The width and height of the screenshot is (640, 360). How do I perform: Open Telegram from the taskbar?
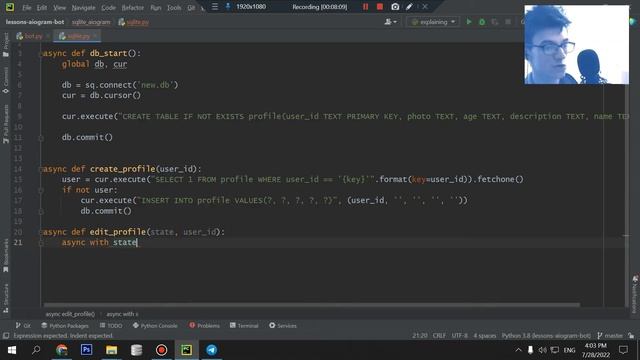coord(211,350)
